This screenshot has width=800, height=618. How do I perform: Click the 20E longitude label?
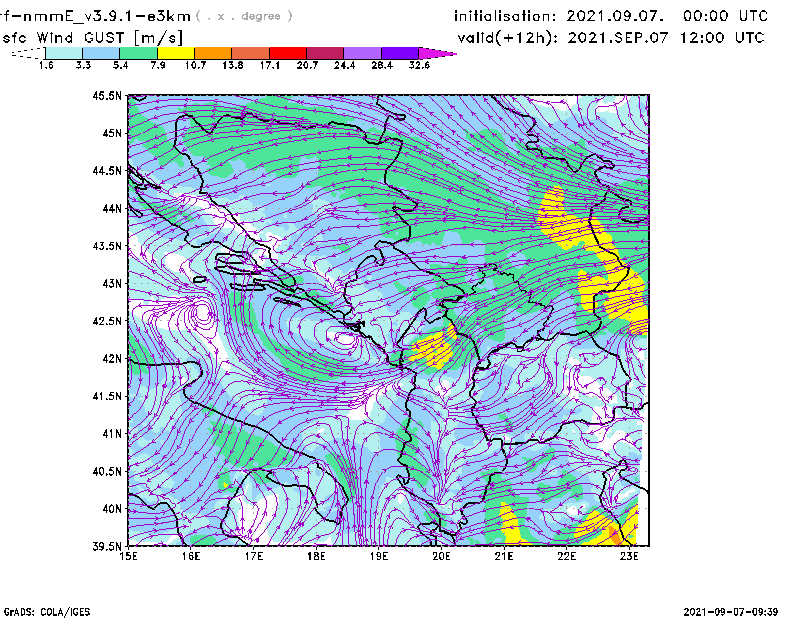(442, 556)
